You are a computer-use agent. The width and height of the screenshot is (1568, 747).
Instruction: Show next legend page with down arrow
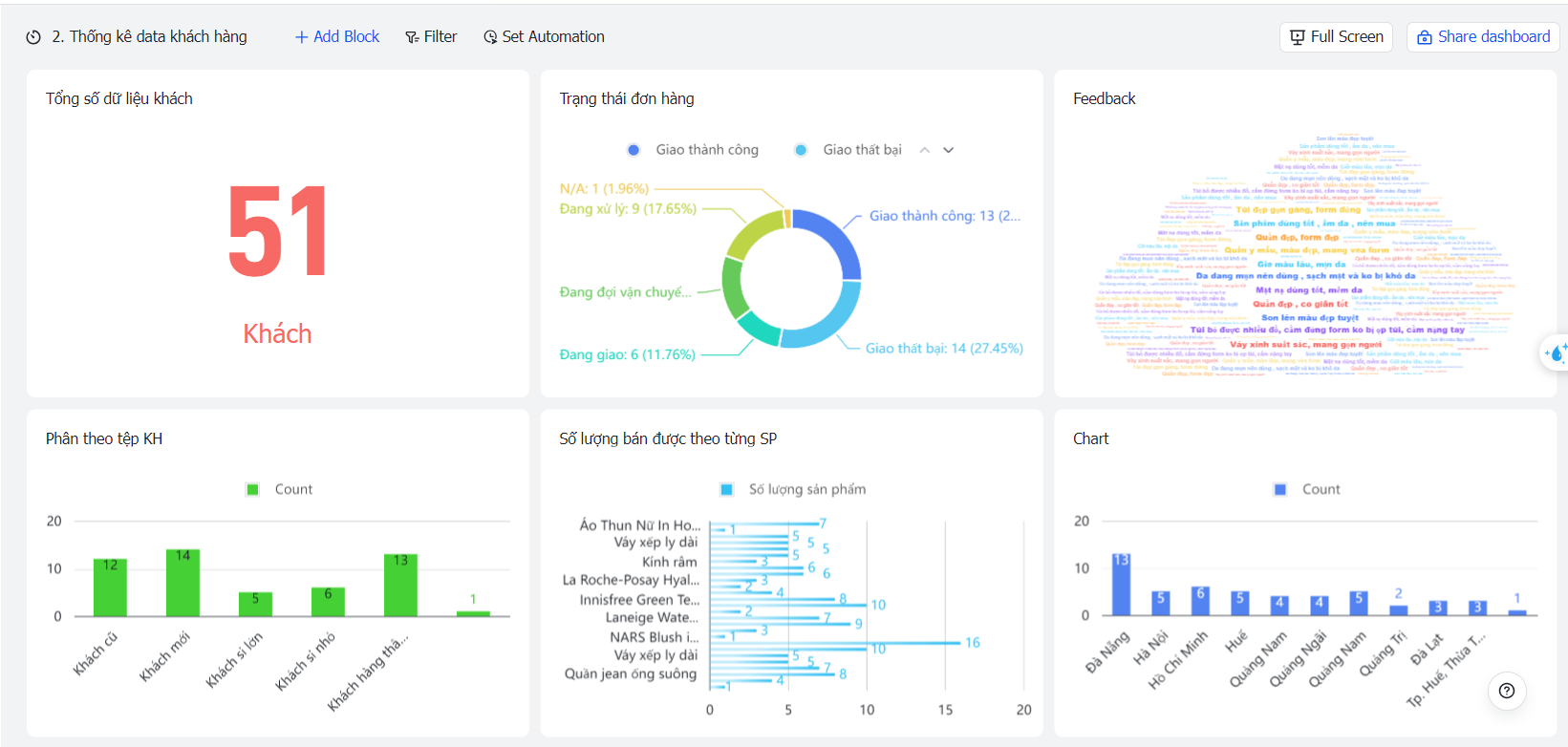[x=949, y=150]
